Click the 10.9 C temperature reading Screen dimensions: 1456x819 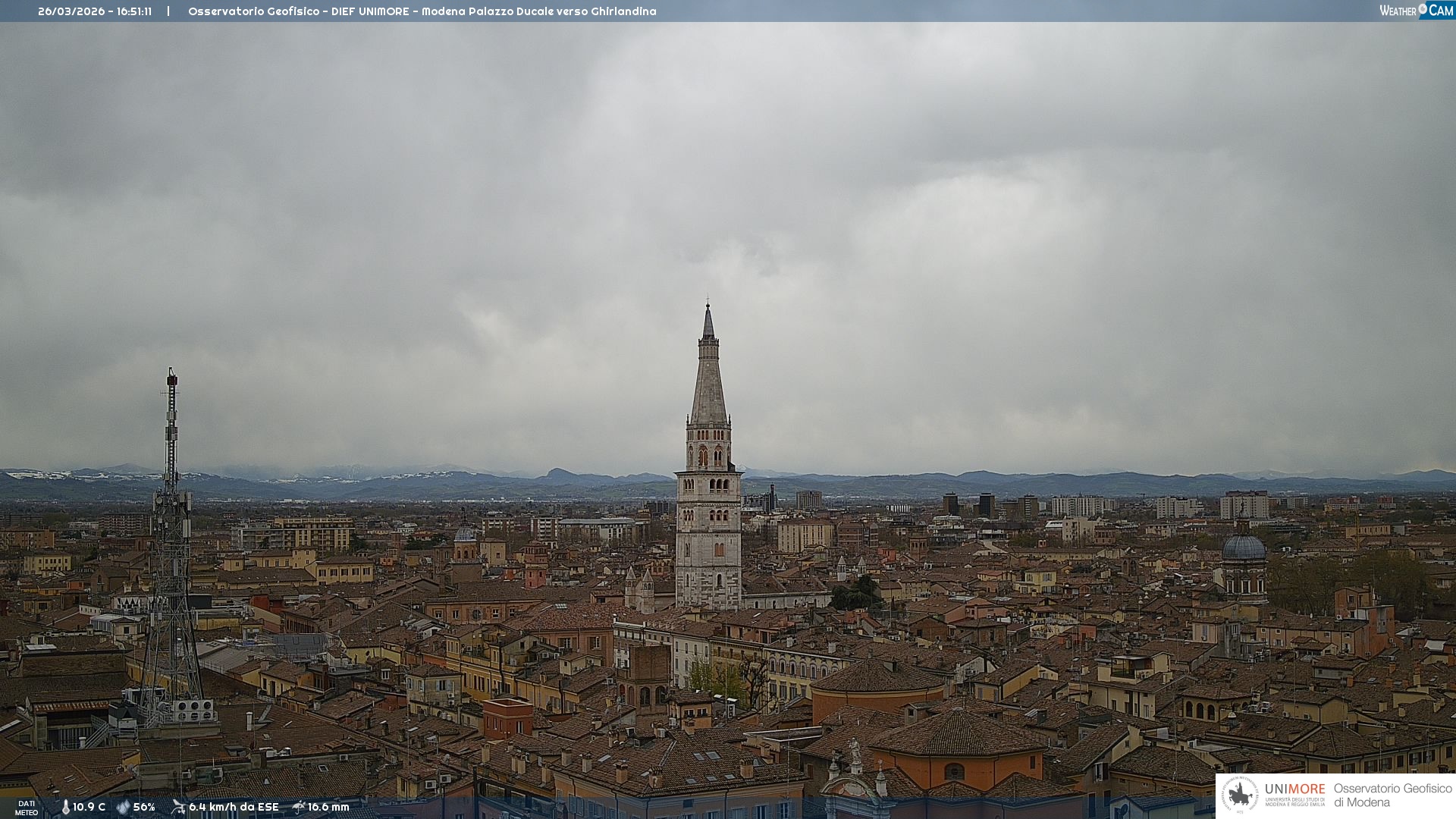click(89, 807)
